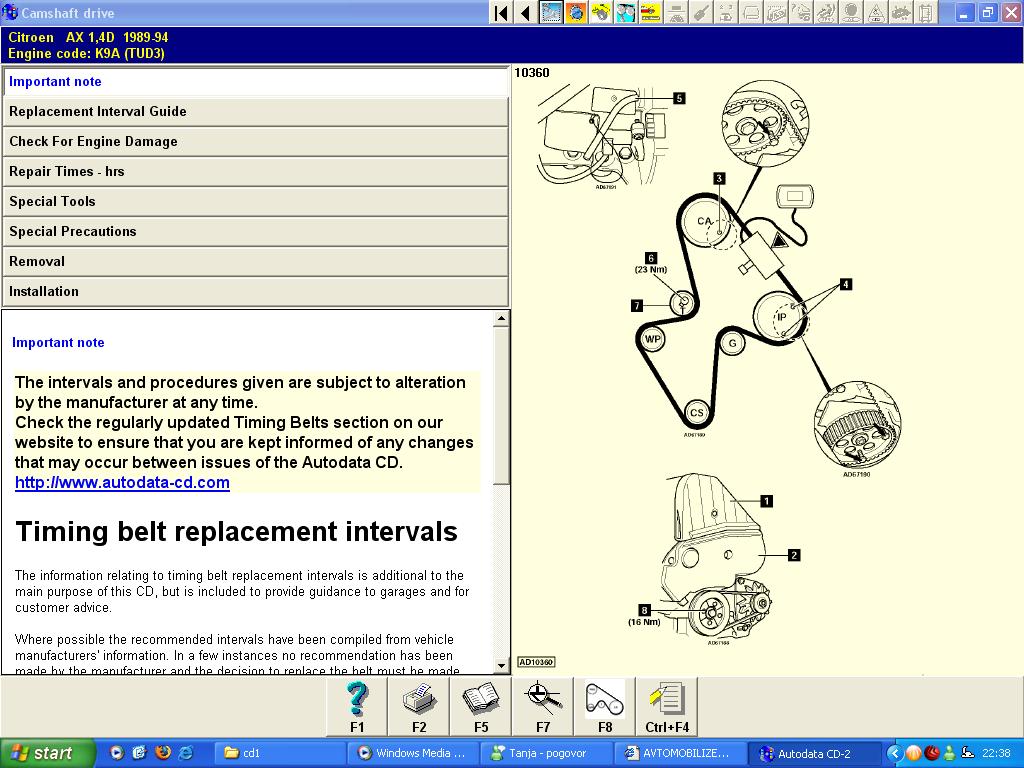Open the F5 book button
Screen dimensions: 1024x768
(x=481, y=707)
